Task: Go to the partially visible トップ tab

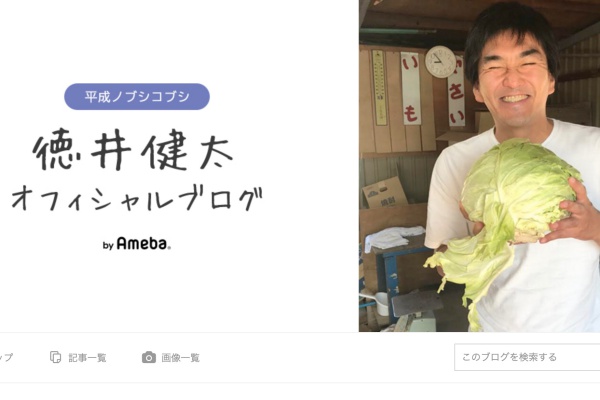Action: click(x=6, y=358)
